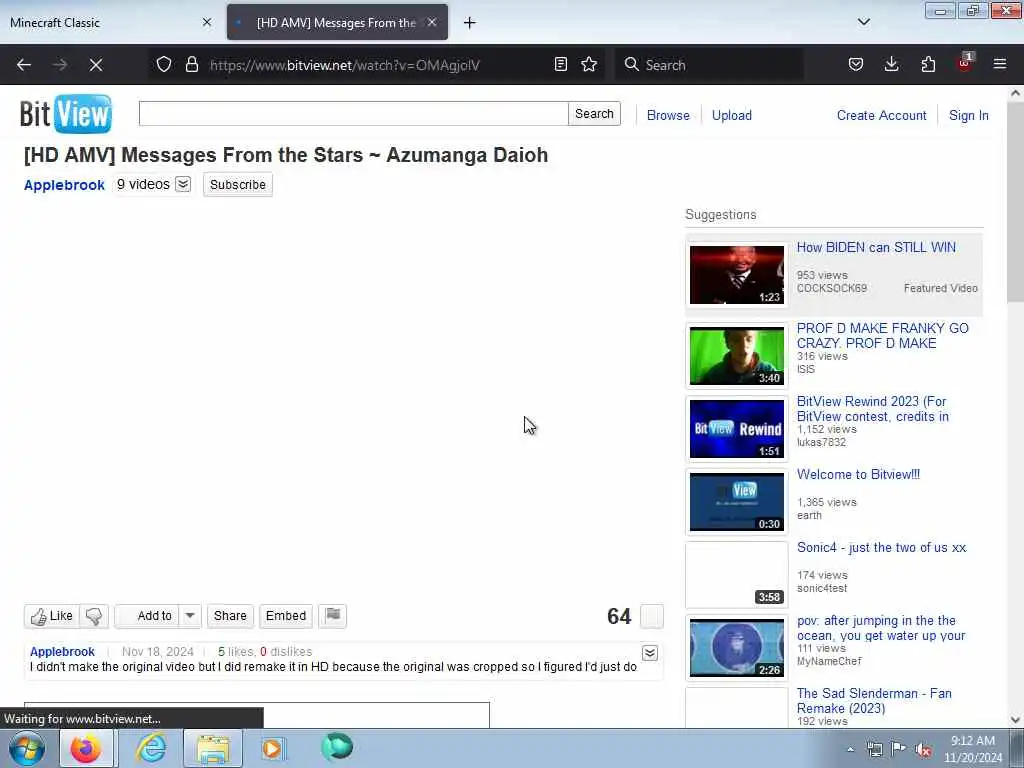Image resolution: width=1024 pixels, height=768 pixels.
Task: Open the Pocket save icon
Action: pos(856,64)
